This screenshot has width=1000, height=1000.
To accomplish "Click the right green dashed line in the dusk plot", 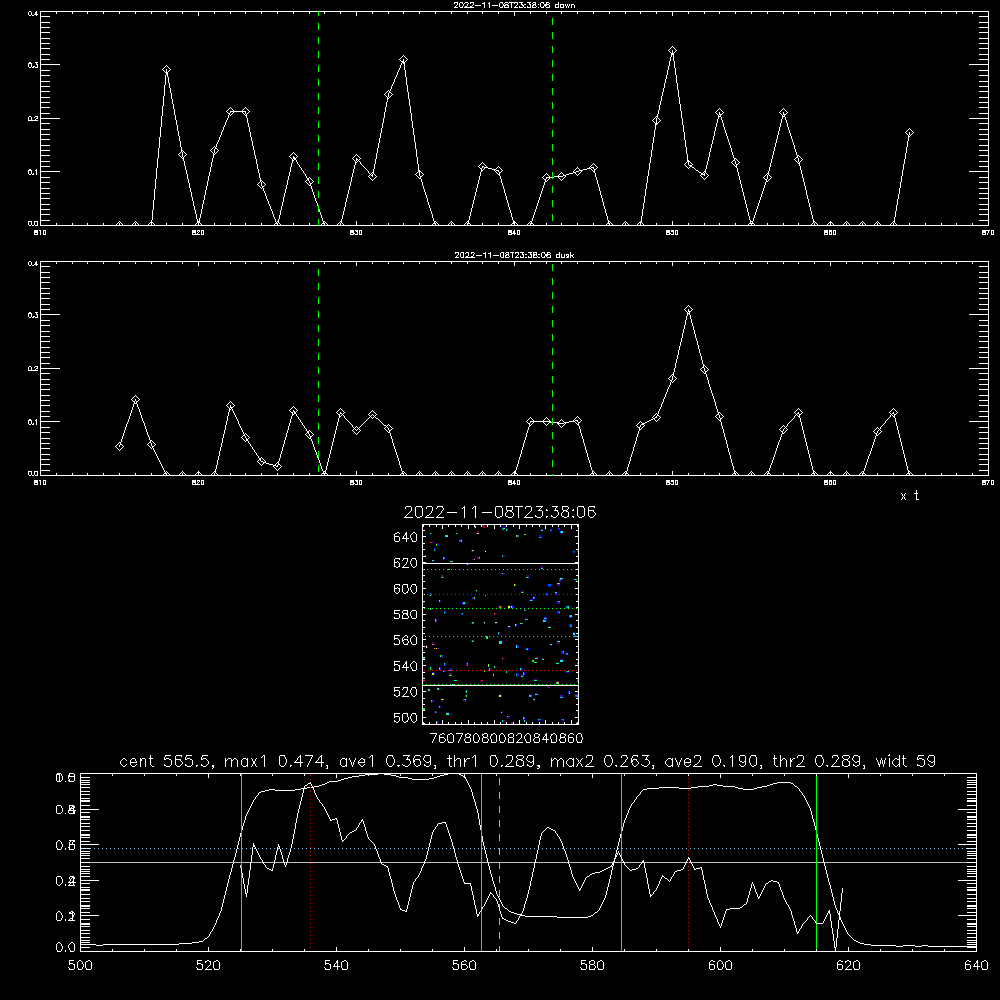I will [552, 368].
